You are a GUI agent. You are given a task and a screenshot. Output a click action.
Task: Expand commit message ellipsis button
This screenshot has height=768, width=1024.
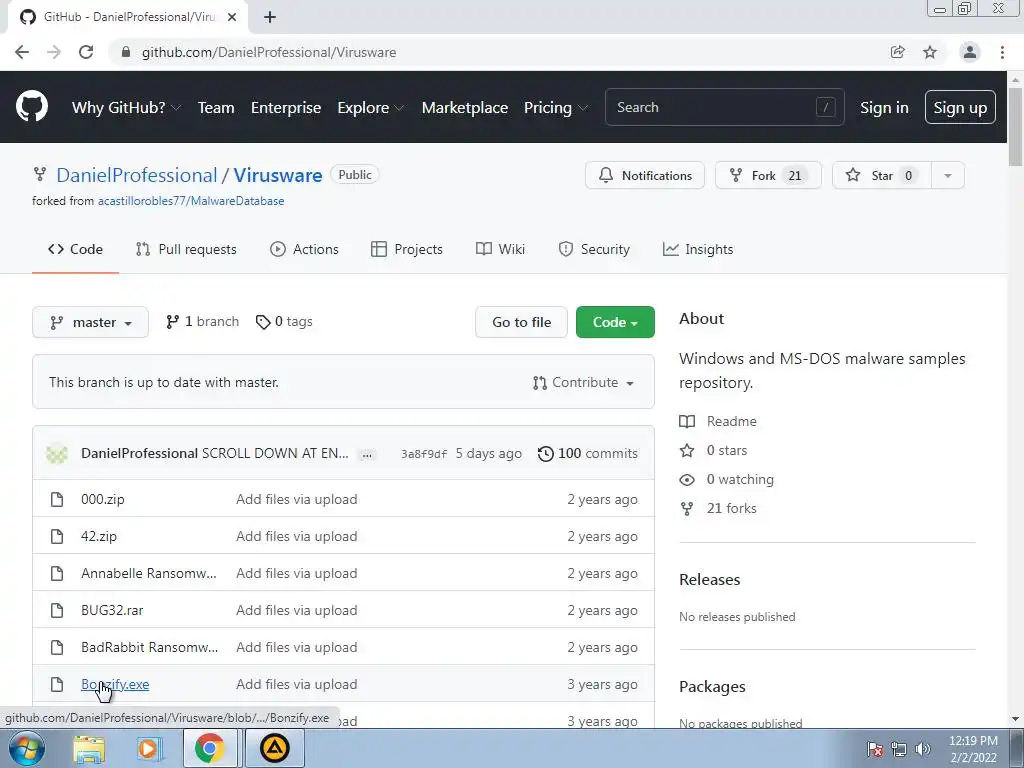point(367,455)
